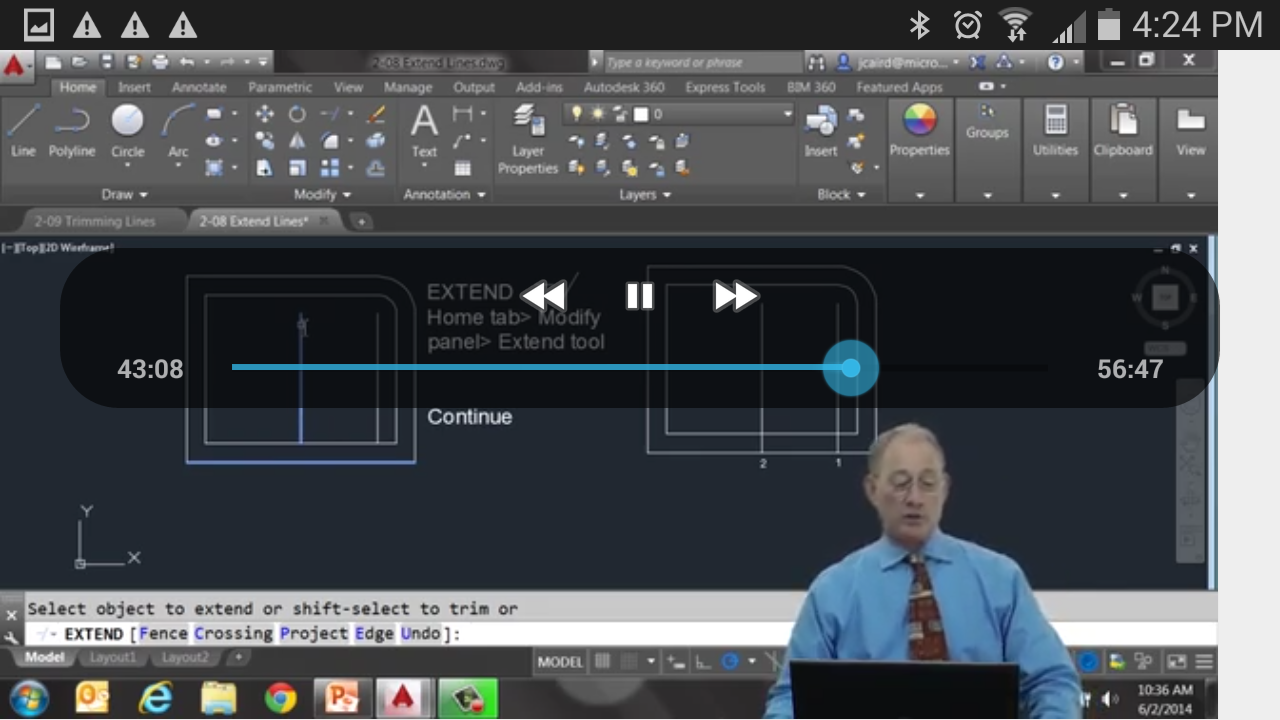
Task: Open Chrome from the Windows taskbar
Action: (281, 697)
